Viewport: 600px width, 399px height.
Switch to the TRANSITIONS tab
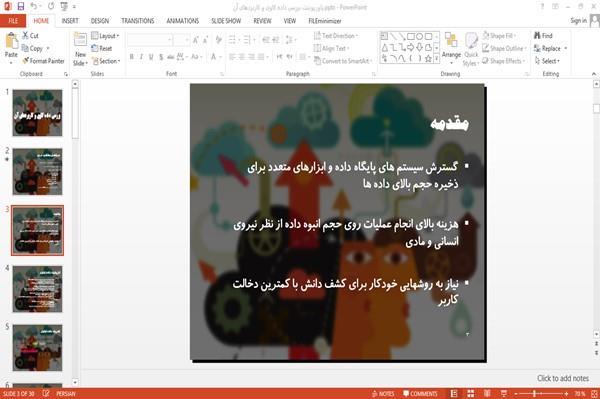coord(138,21)
